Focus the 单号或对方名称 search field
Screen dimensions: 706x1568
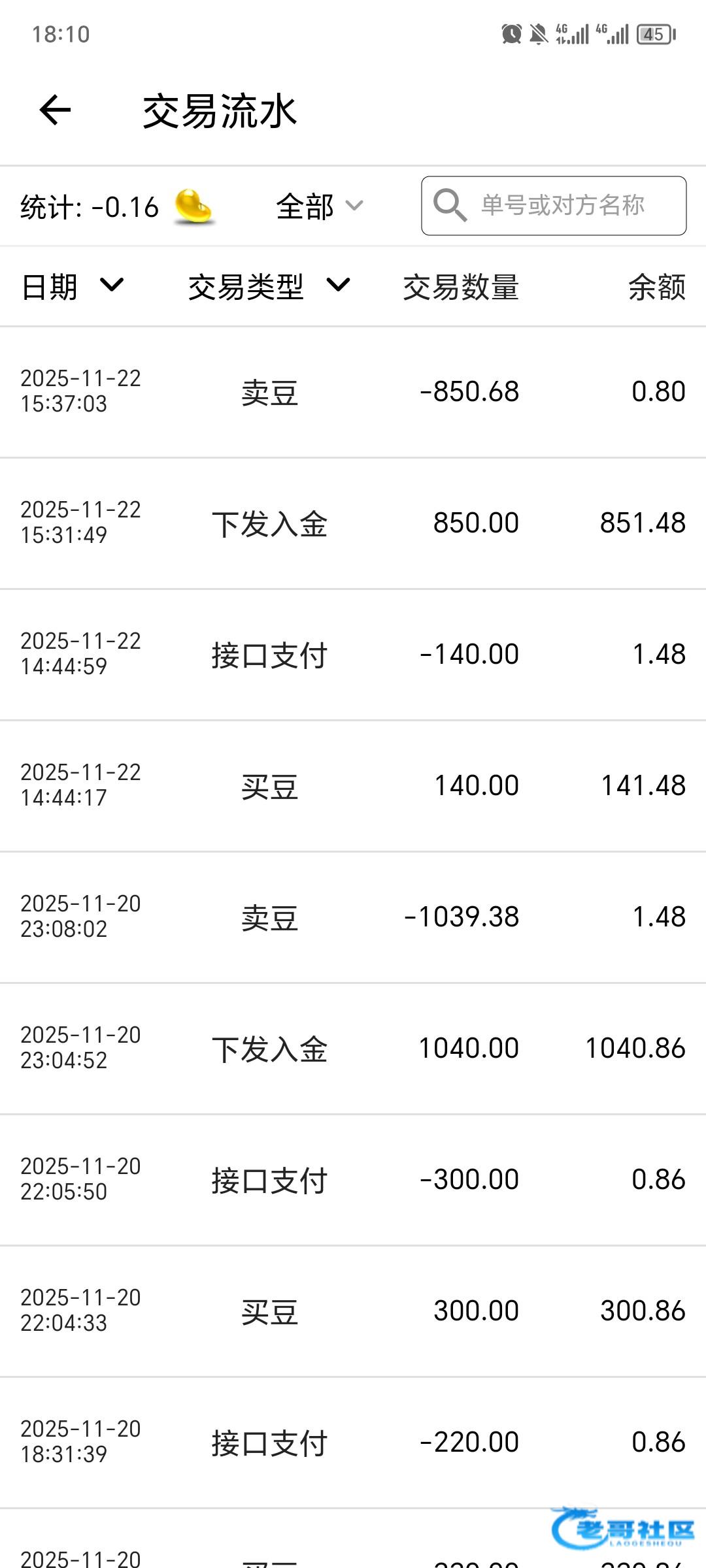click(x=563, y=206)
